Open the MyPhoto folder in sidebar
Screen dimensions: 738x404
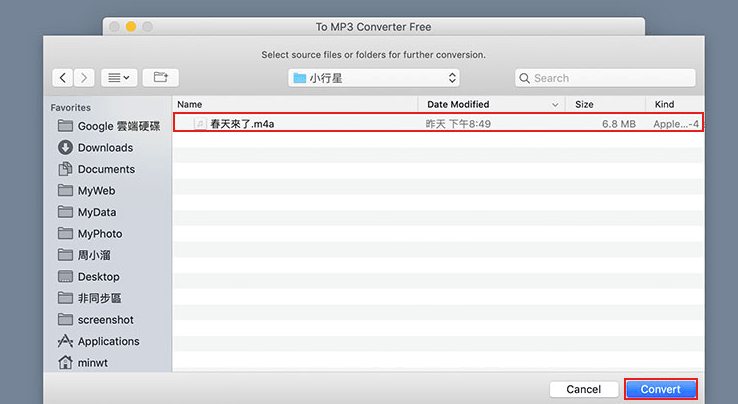[x=89, y=234]
